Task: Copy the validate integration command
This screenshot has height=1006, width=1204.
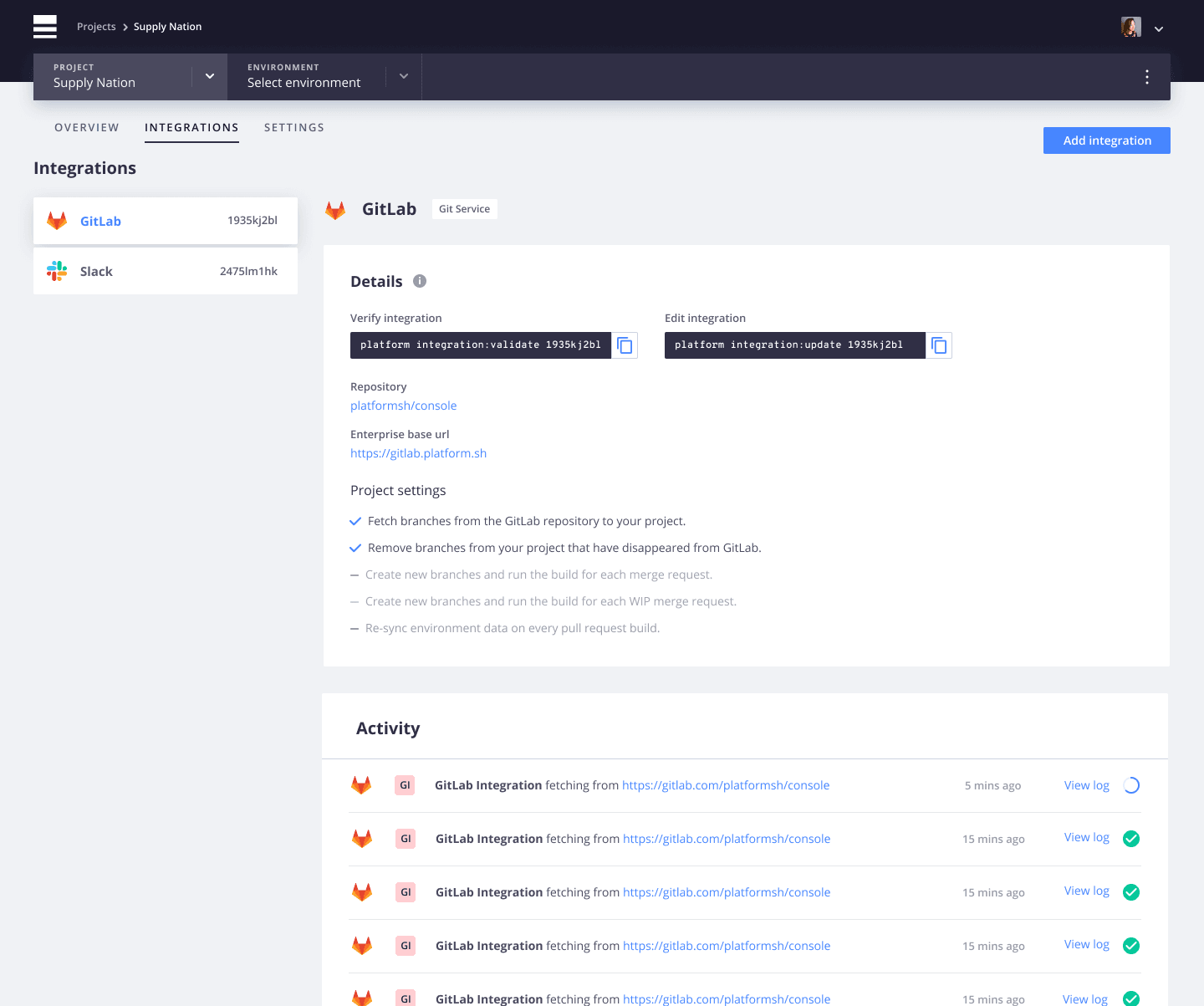Action: coord(625,345)
